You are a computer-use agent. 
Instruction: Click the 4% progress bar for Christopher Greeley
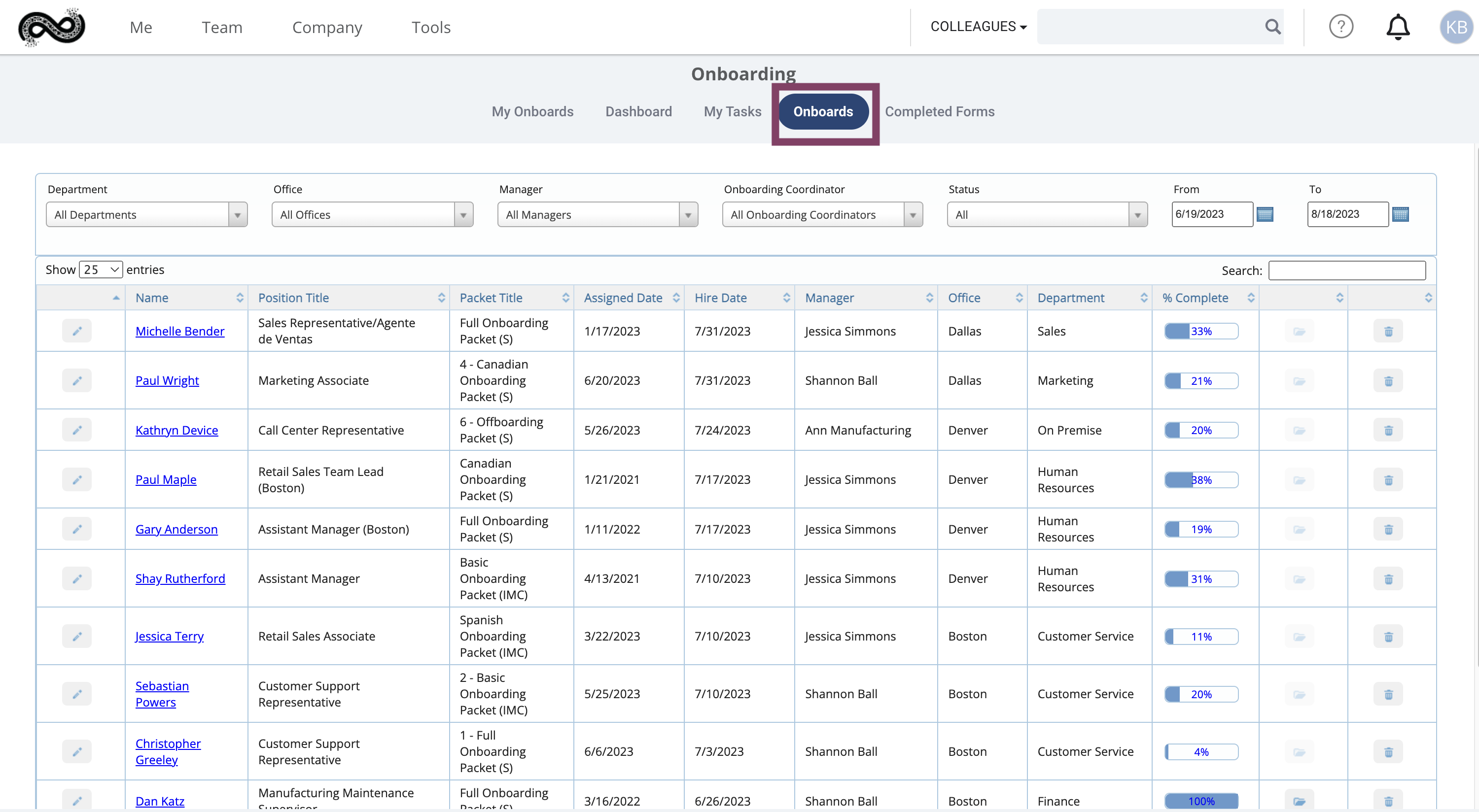pyautogui.click(x=1201, y=752)
